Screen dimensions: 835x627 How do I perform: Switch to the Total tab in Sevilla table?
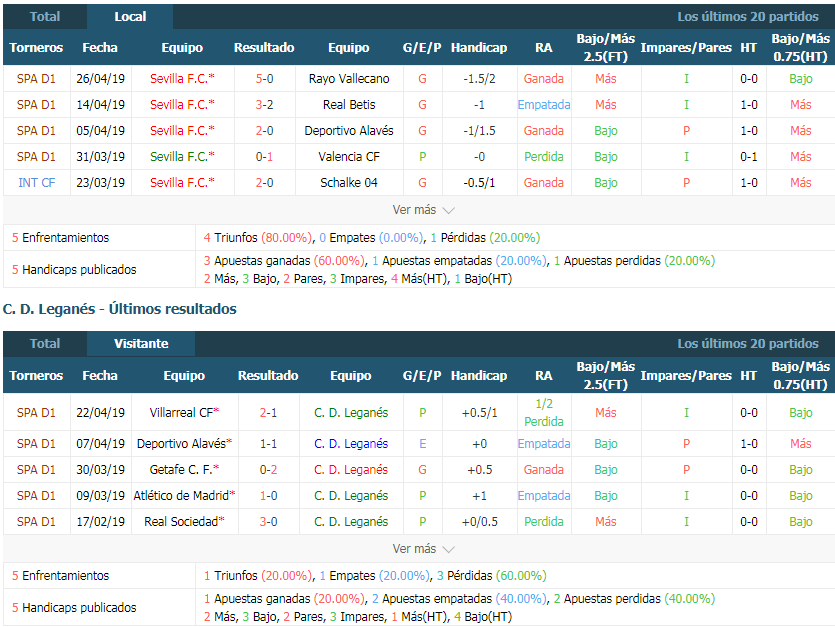tap(45, 17)
